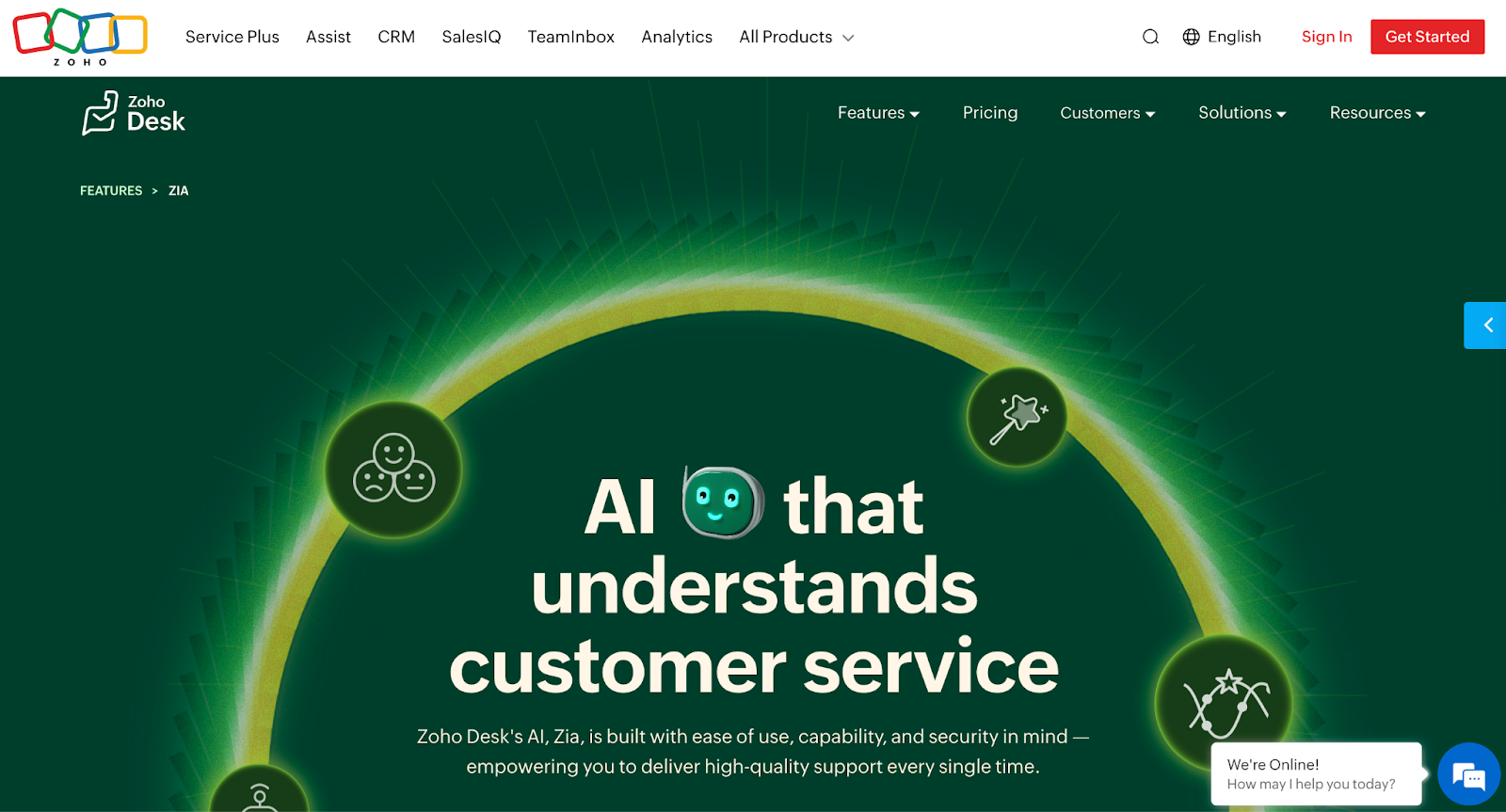
Task: Click the star graph circle icon
Action: click(1224, 703)
